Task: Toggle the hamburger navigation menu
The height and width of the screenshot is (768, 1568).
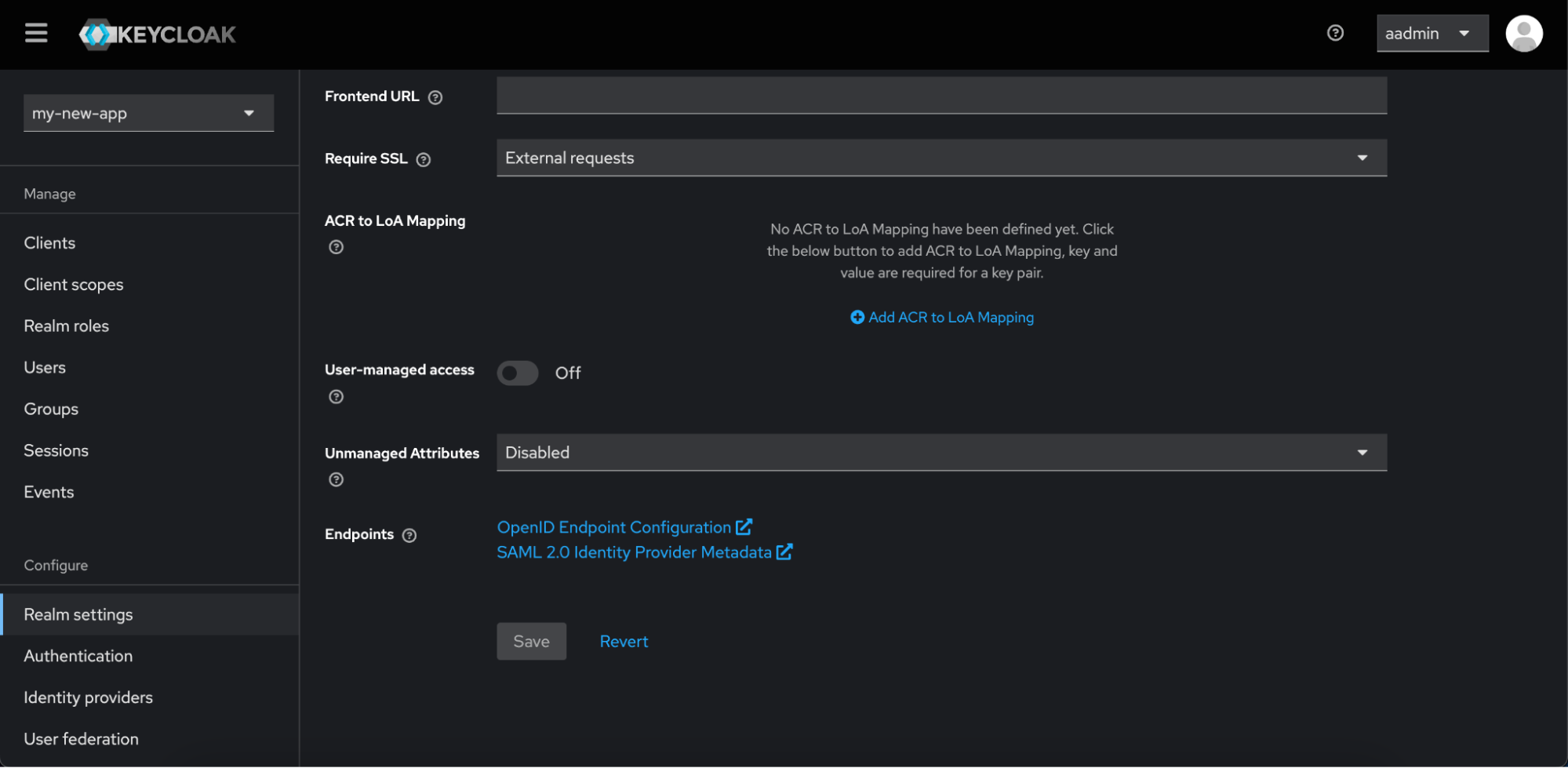Action: click(x=36, y=33)
